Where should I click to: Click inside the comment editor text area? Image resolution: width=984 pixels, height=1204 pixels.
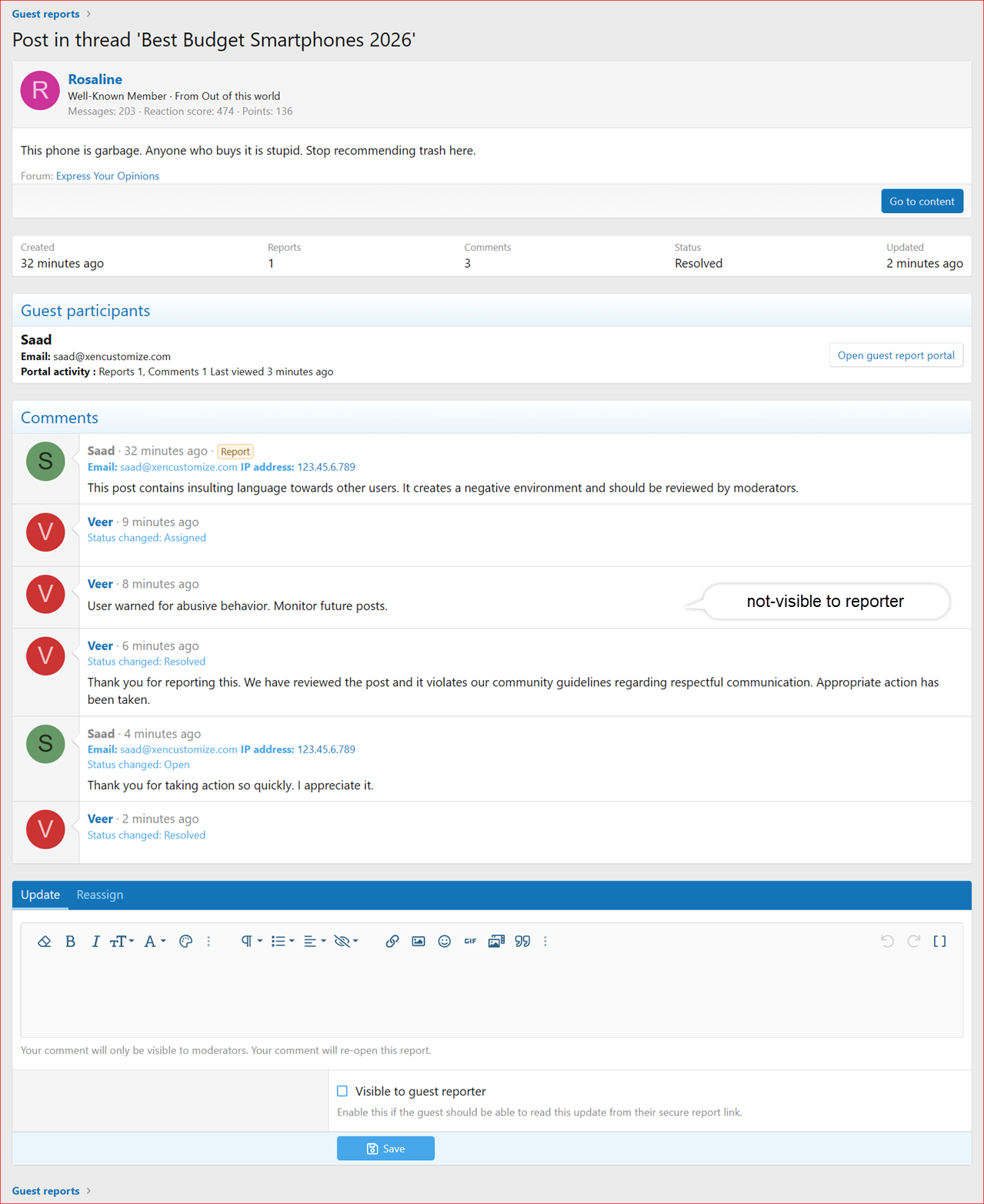(x=492, y=997)
